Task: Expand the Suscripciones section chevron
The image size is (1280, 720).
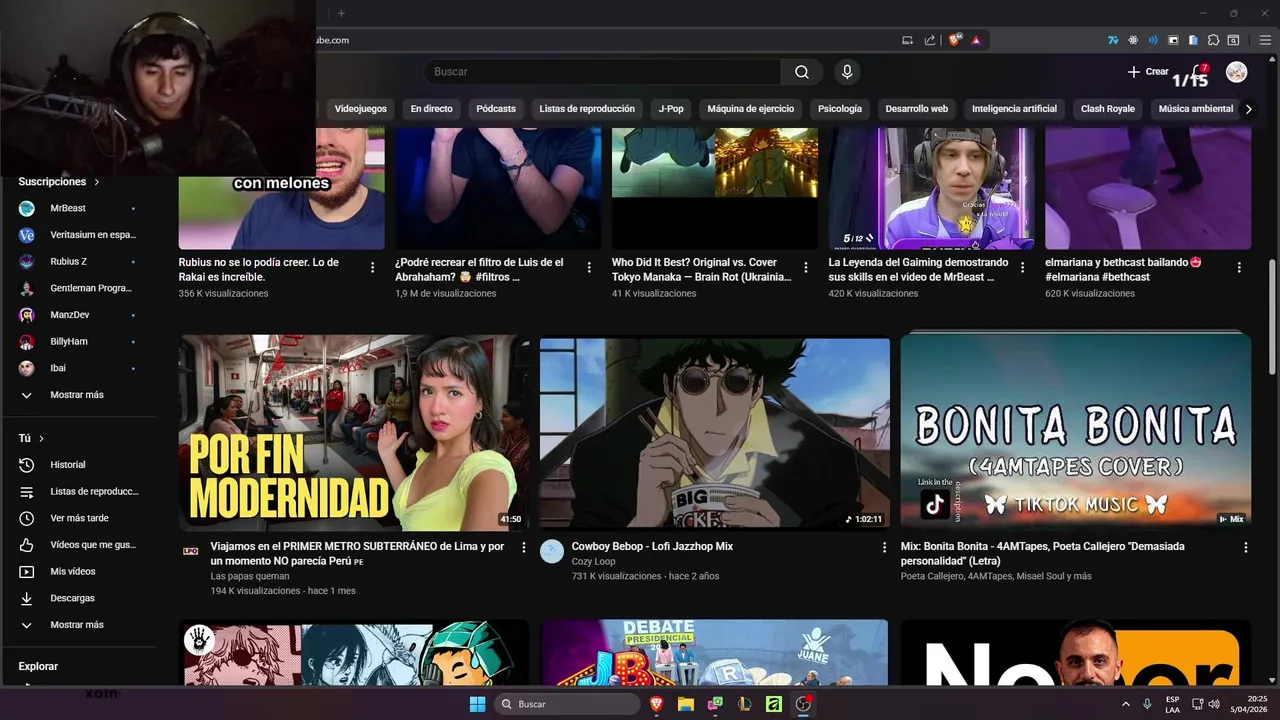Action: point(97,182)
